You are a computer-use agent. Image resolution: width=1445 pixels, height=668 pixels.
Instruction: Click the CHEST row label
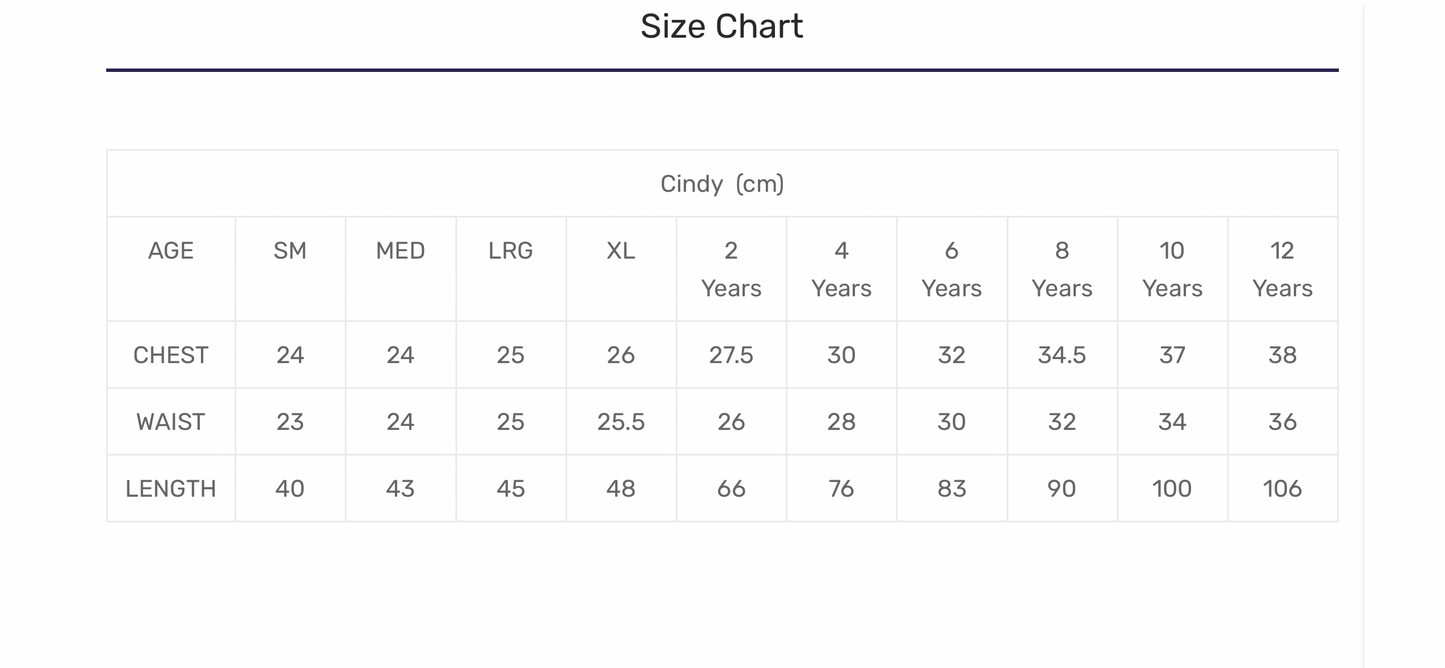(x=171, y=355)
